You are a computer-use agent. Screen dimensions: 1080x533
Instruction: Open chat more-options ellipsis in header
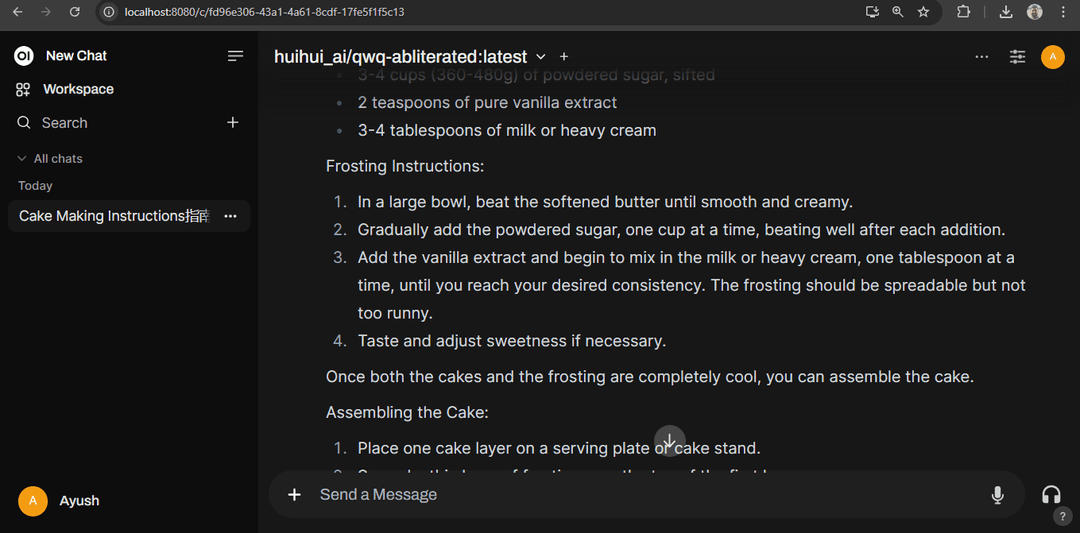pyautogui.click(x=982, y=56)
